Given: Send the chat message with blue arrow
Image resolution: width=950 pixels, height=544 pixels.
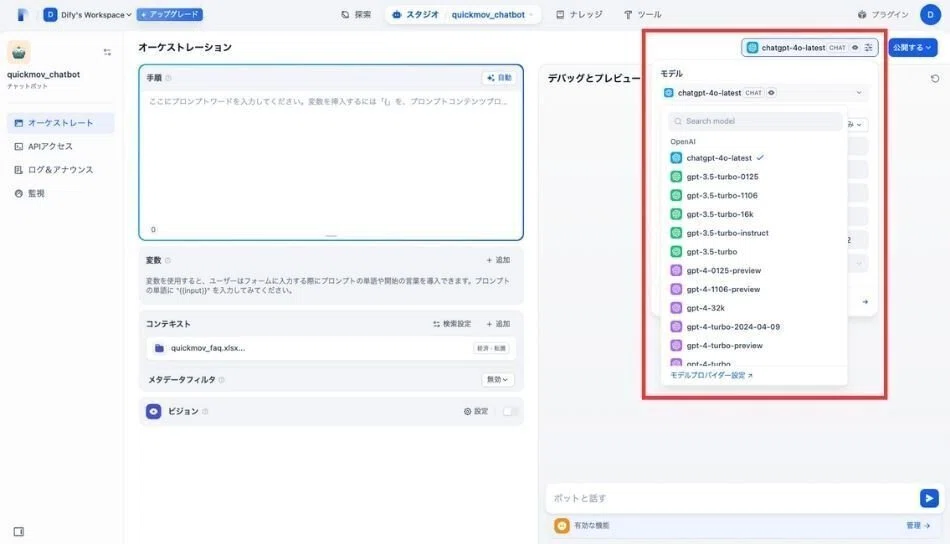Looking at the screenshot, I should tap(929, 498).
